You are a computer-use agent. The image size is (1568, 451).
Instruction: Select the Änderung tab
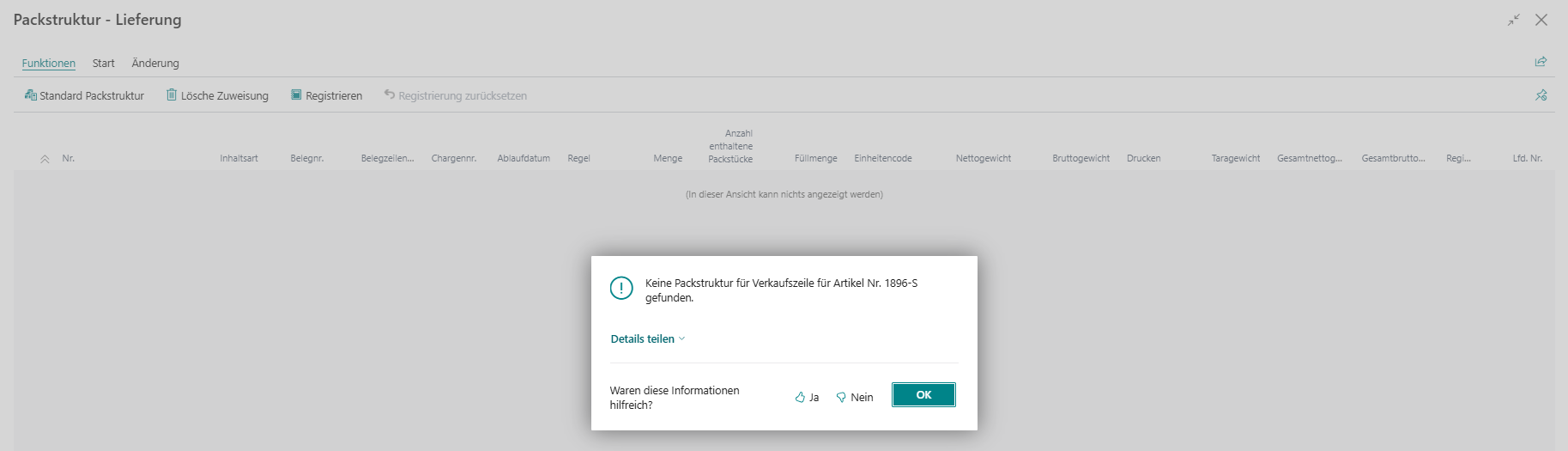point(155,63)
